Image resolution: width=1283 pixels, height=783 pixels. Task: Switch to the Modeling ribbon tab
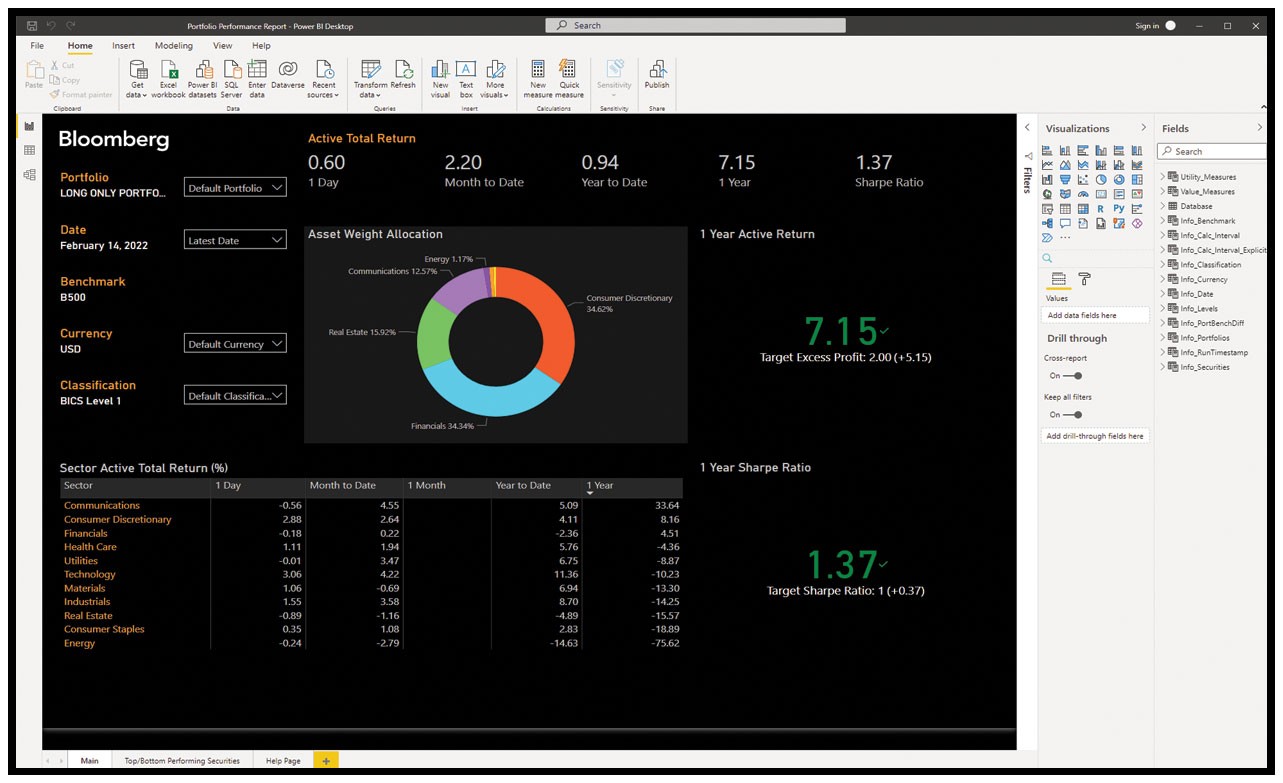pyautogui.click(x=173, y=45)
